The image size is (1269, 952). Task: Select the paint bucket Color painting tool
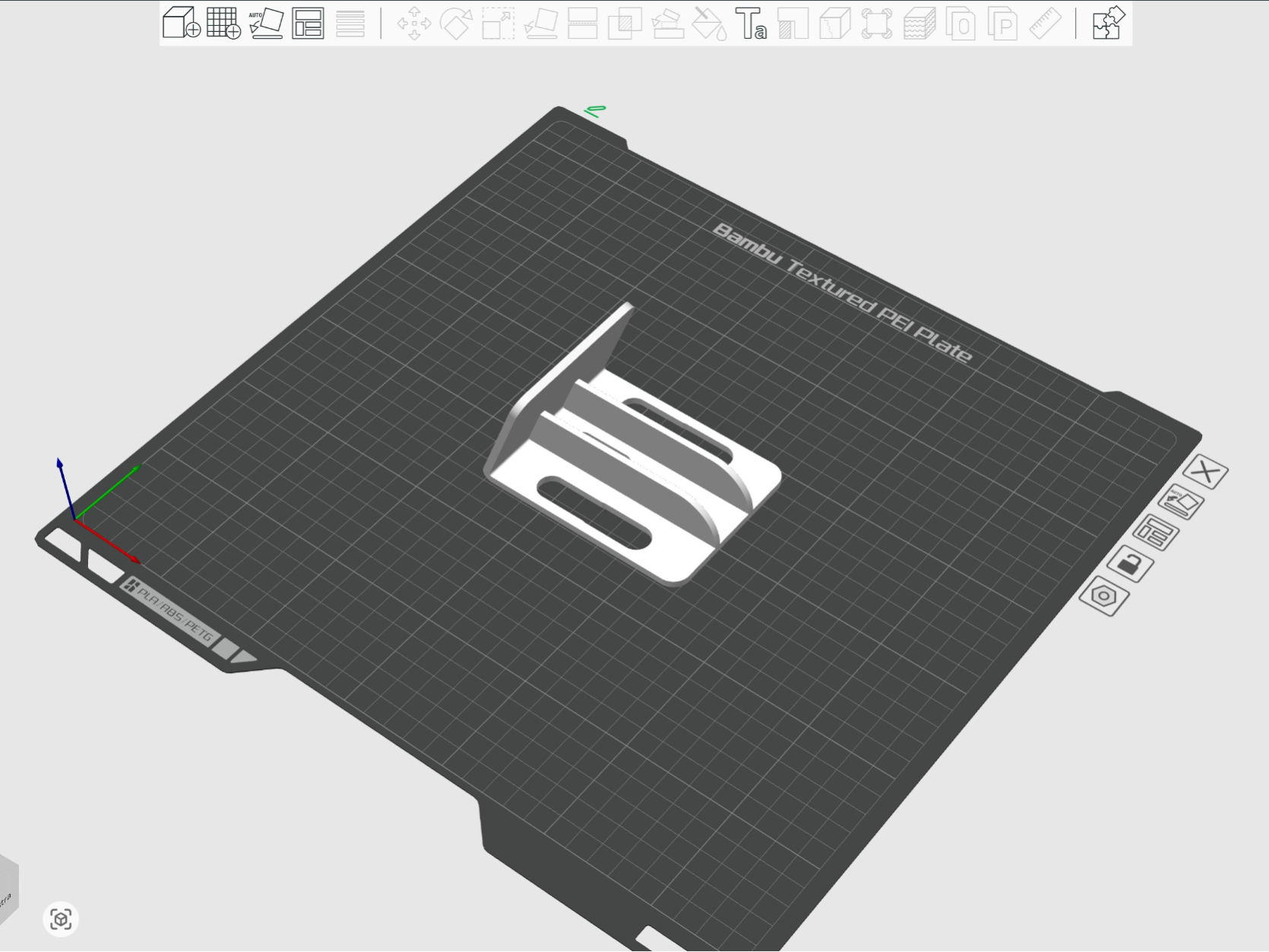(x=709, y=23)
